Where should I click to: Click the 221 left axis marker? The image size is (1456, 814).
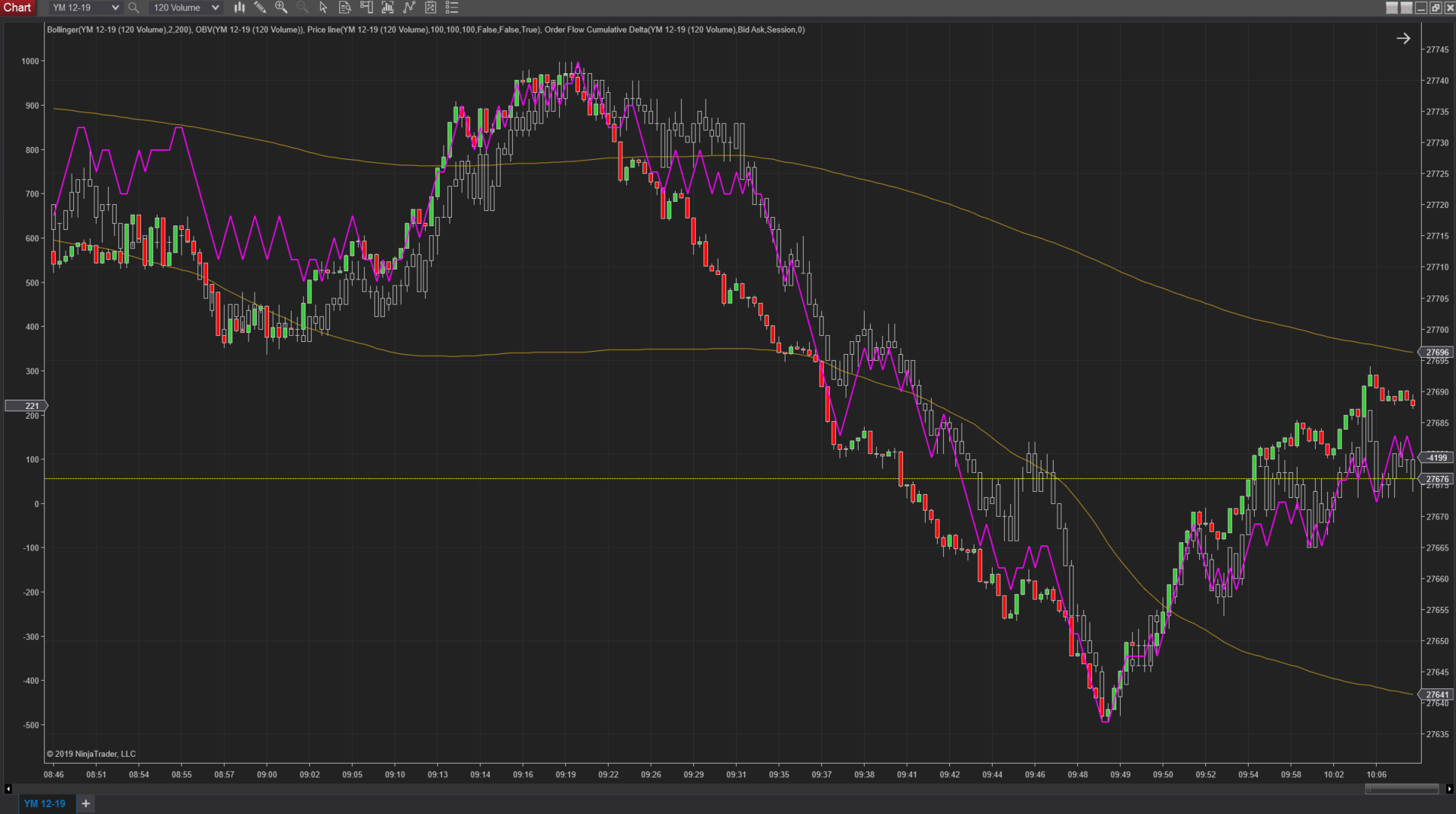[27, 406]
